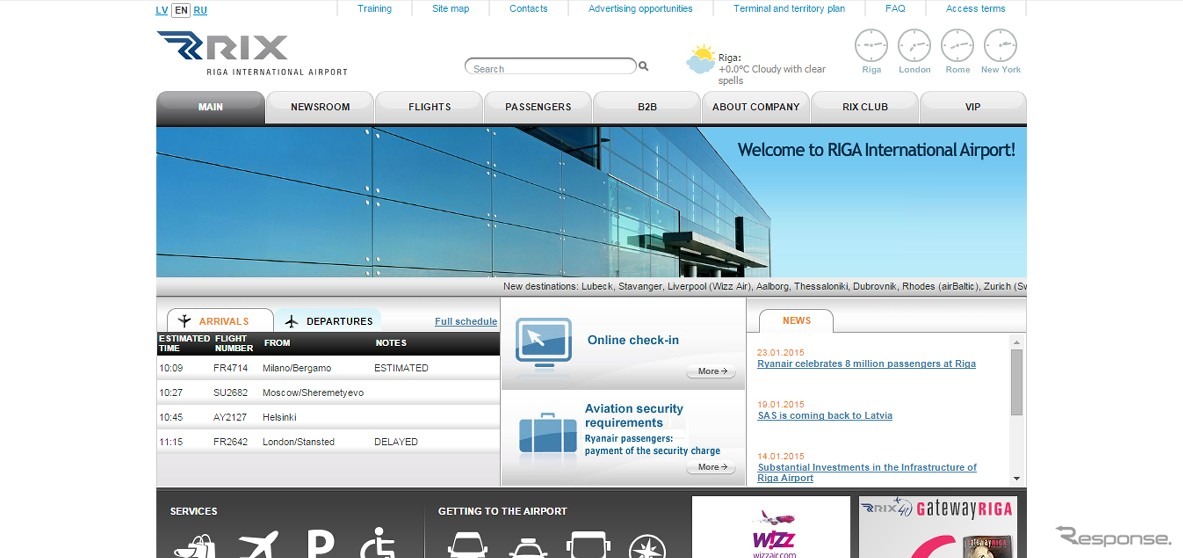Viewport: 1183px width, 558px height.
Task: Select flight SU2682 Moscow/Sheremetyevo row
Action: pos(328,392)
